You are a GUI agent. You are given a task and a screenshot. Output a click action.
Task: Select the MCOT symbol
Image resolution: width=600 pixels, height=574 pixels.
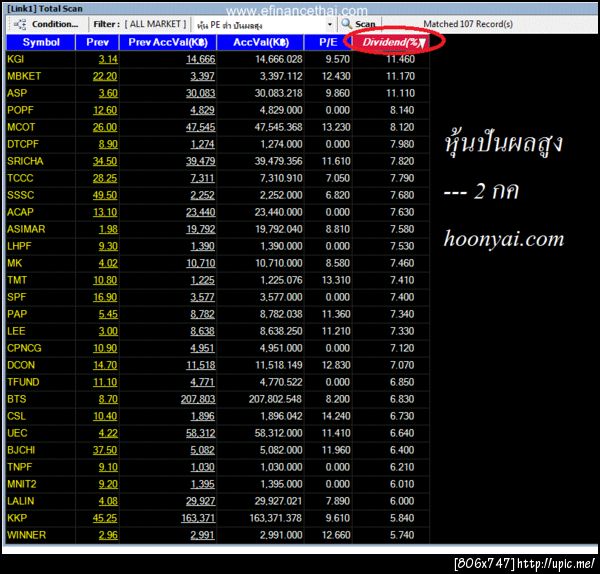(x=21, y=127)
